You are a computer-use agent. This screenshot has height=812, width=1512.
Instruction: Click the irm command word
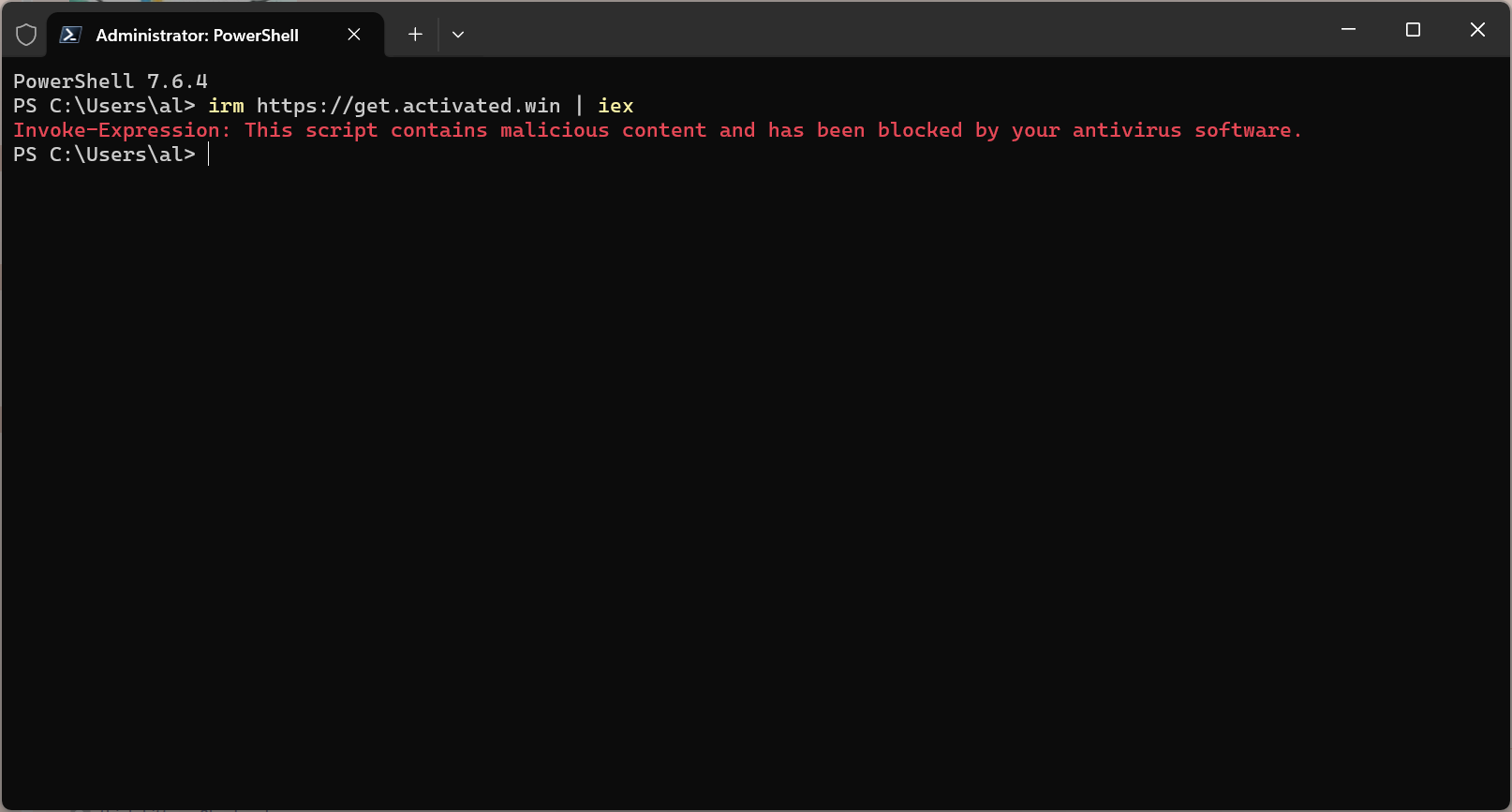[x=226, y=106]
